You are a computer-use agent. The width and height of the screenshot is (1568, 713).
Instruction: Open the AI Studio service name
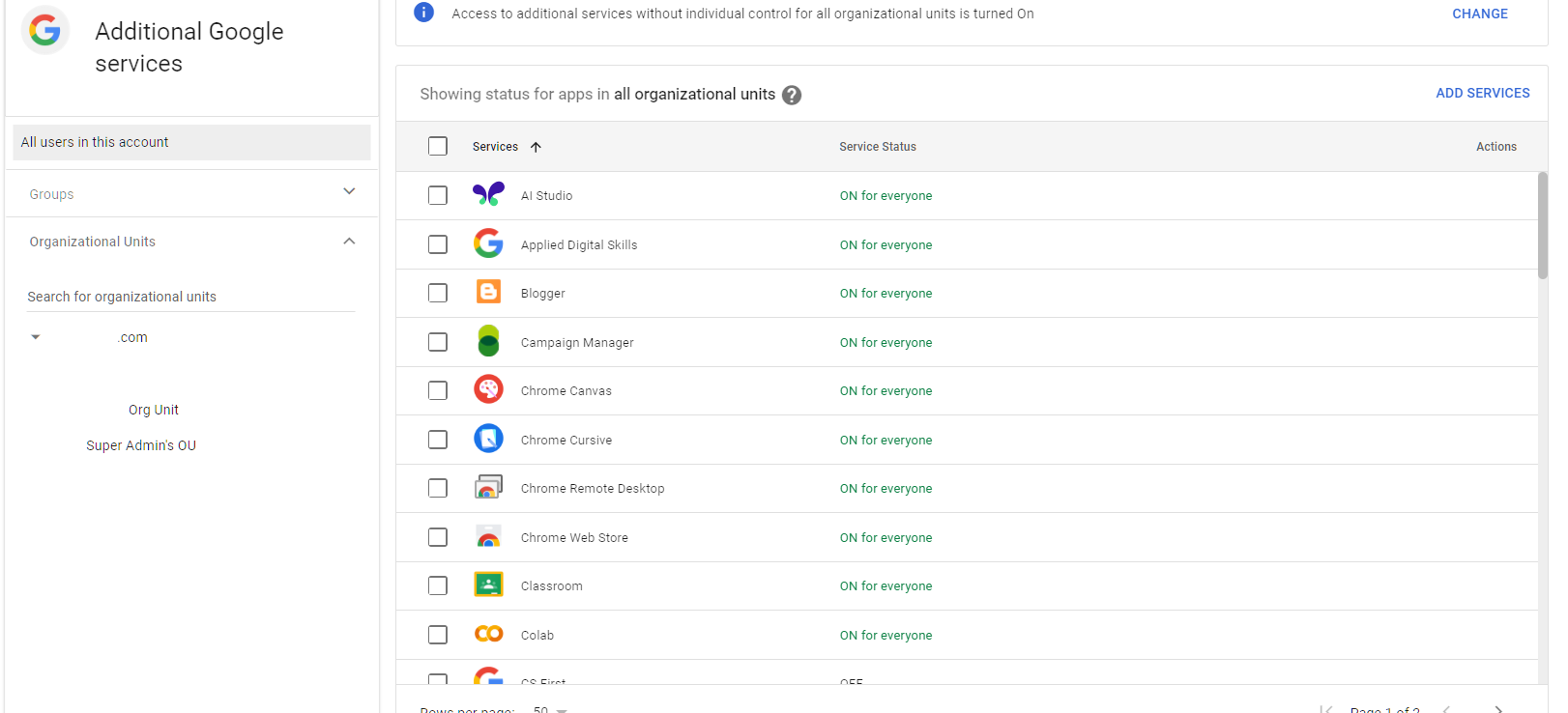546,195
